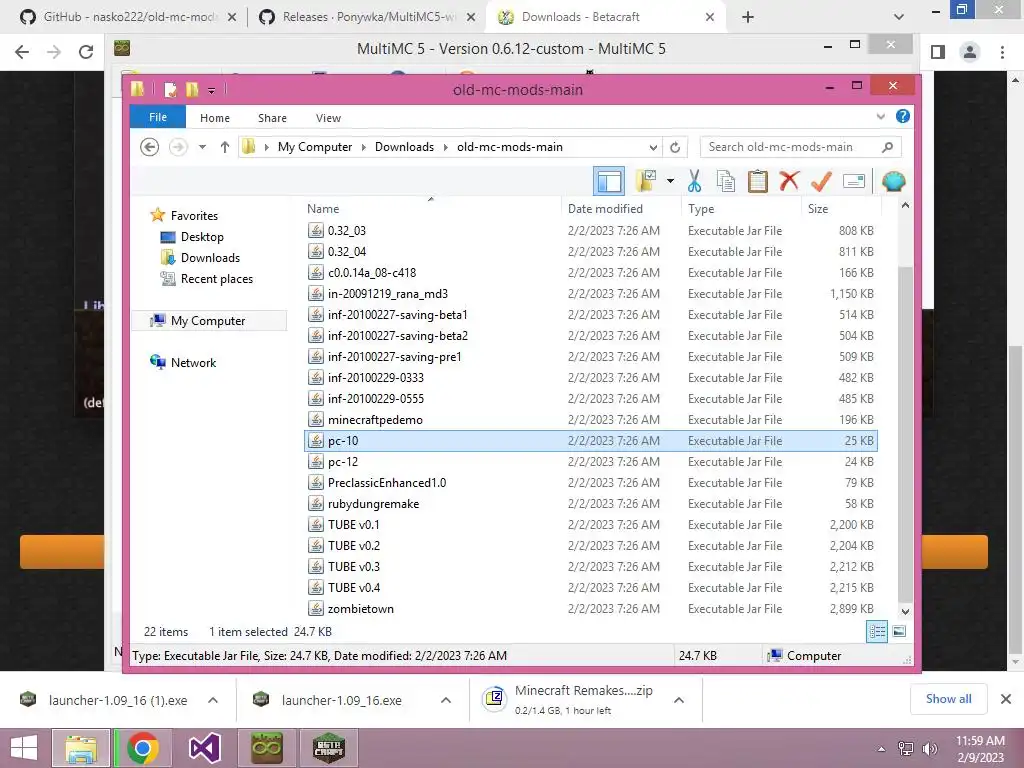Screen dimensions: 1024x768
Task: Open the folder options toolbar icon
Action: 645,181
